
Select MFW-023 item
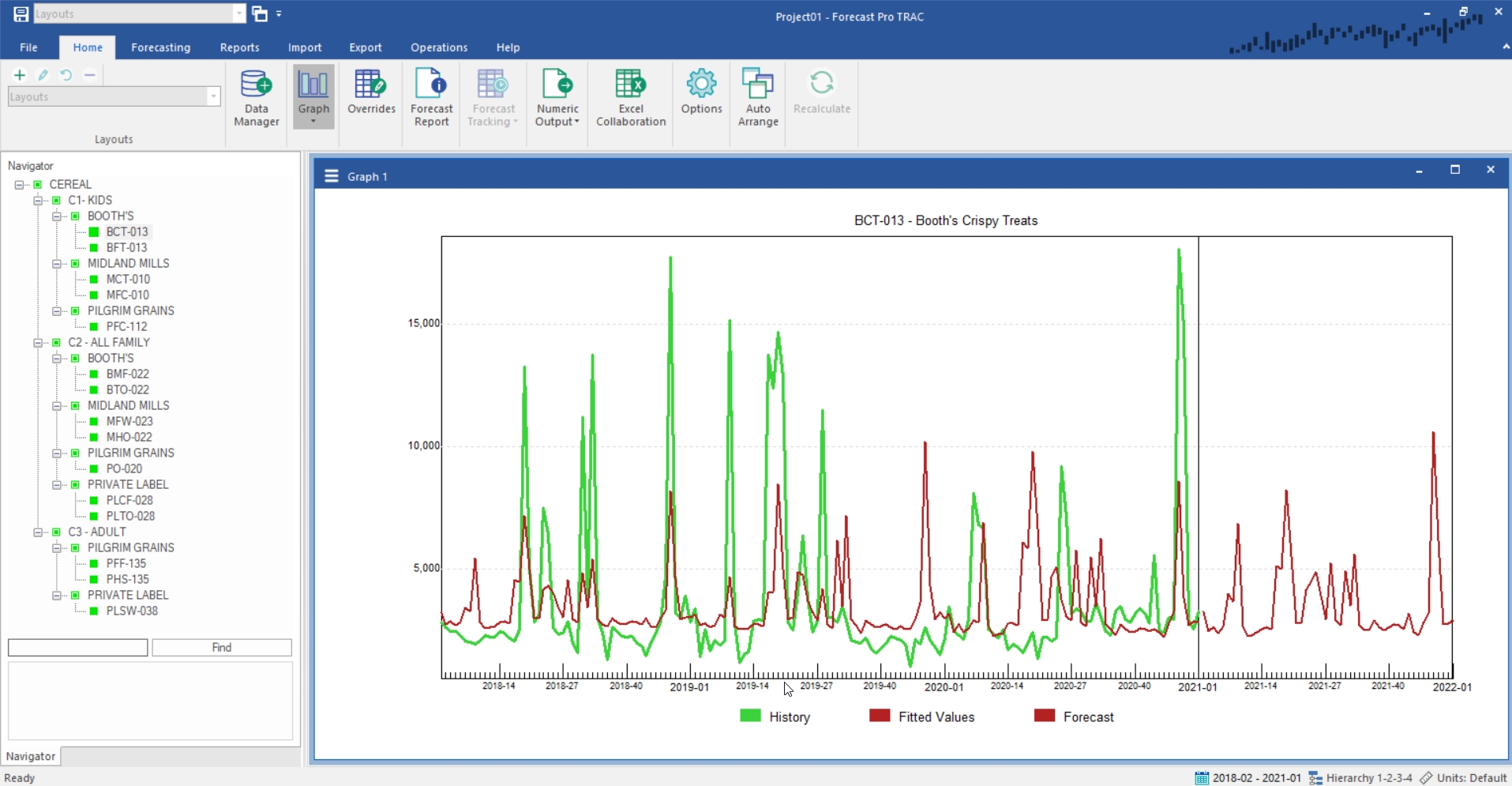[x=129, y=421]
